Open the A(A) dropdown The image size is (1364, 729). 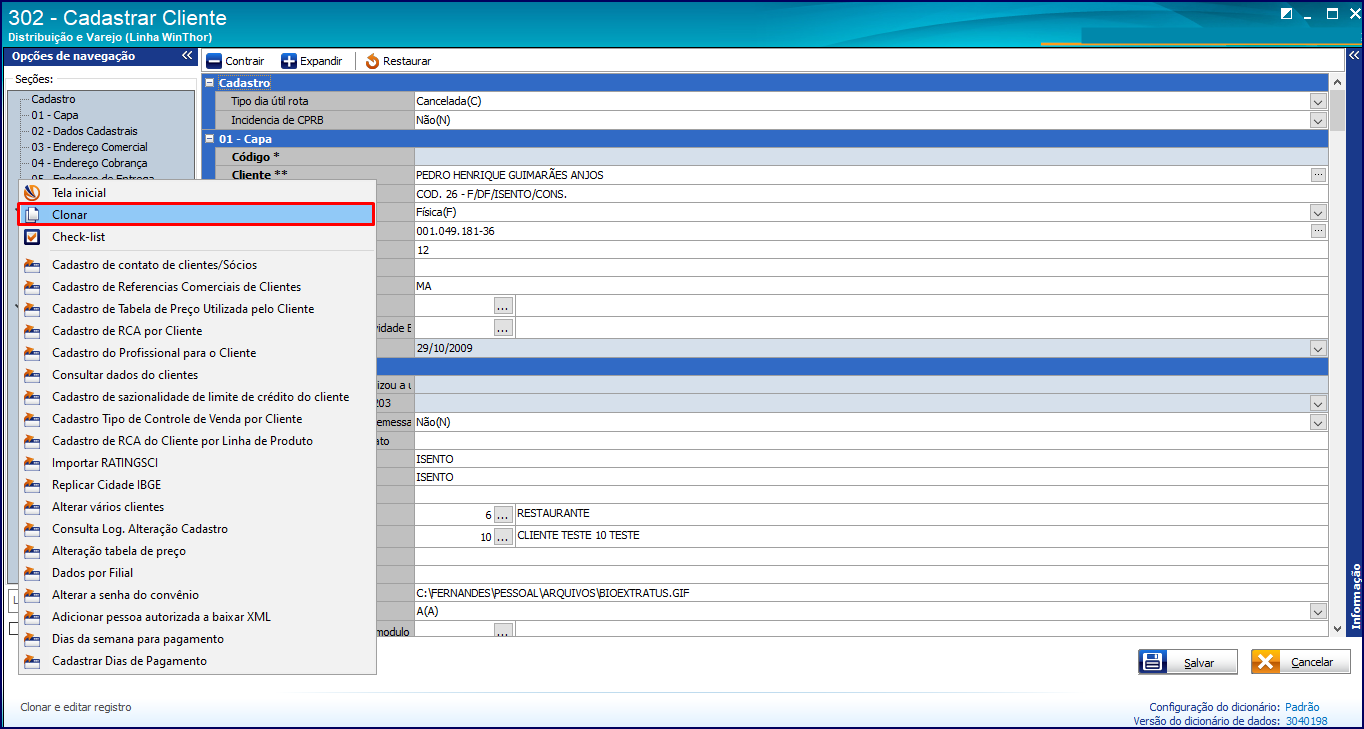pyautogui.click(x=1318, y=611)
